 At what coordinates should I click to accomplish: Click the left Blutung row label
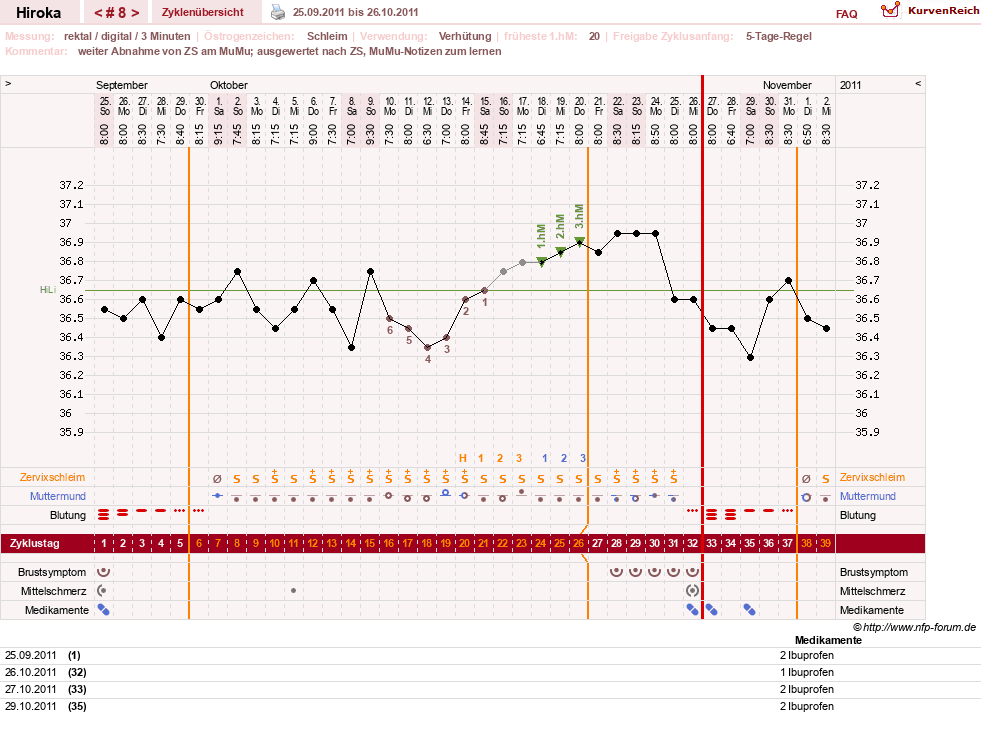[x=68, y=516]
